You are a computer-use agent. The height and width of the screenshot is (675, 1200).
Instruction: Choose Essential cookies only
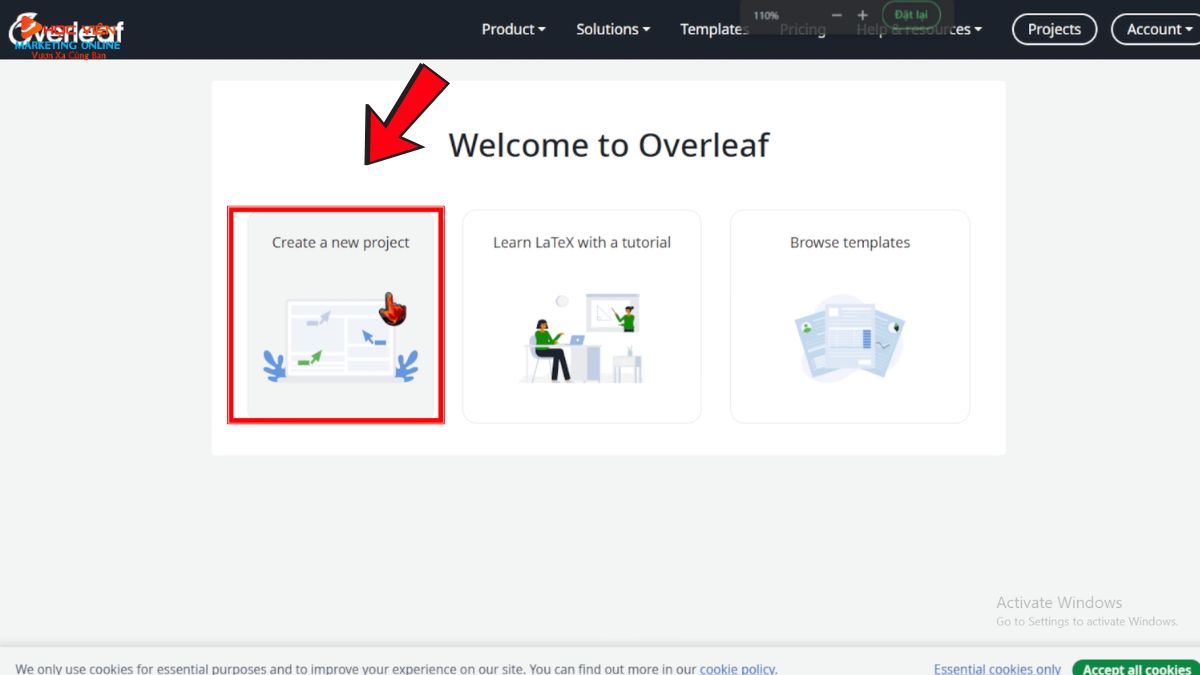pos(997,668)
